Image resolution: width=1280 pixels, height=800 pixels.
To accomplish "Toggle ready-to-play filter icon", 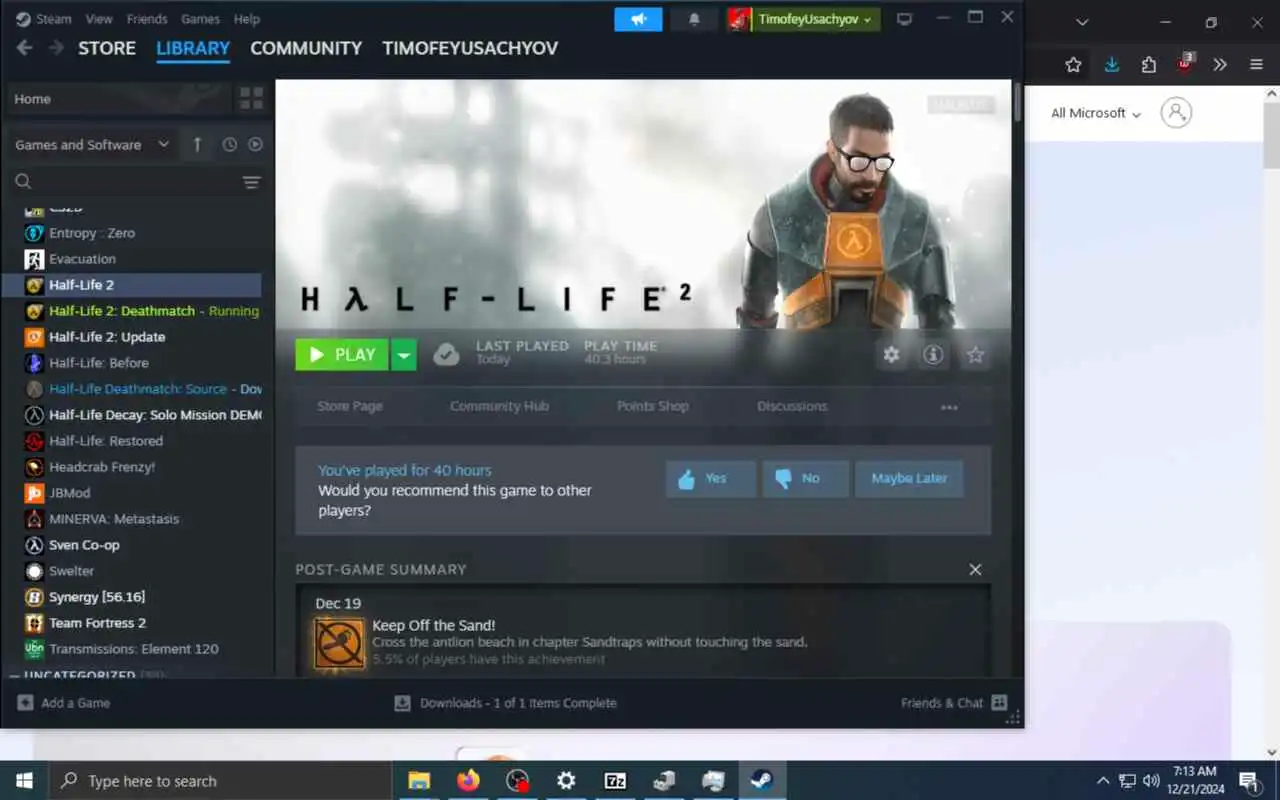I will click(x=255, y=145).
